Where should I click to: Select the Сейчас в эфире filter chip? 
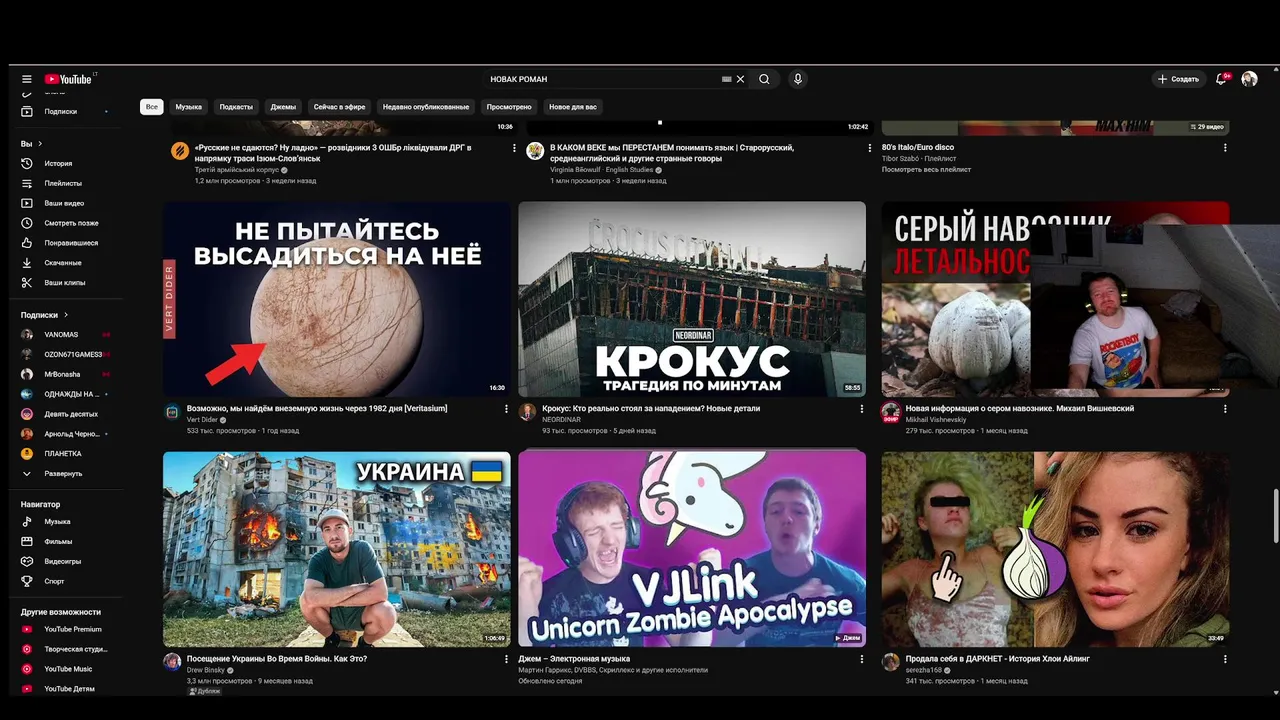339,107
